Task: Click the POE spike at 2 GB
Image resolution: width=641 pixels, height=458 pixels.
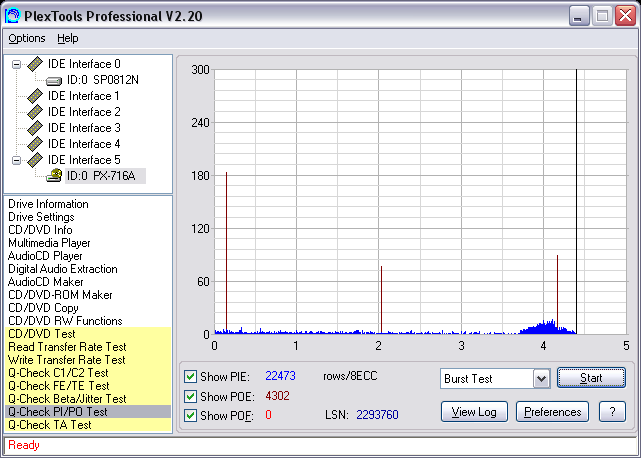Action: pyautogui.click(x=381, y=299)
